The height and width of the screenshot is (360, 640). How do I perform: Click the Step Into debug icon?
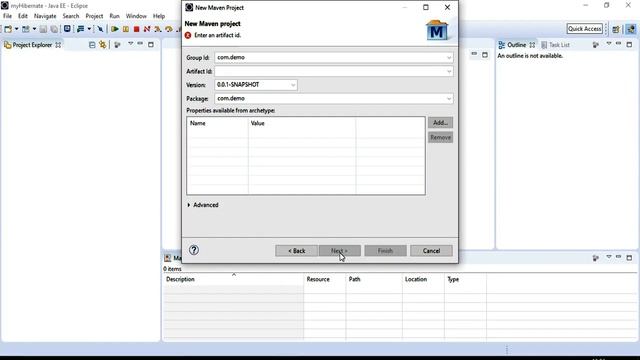(158, 29)
